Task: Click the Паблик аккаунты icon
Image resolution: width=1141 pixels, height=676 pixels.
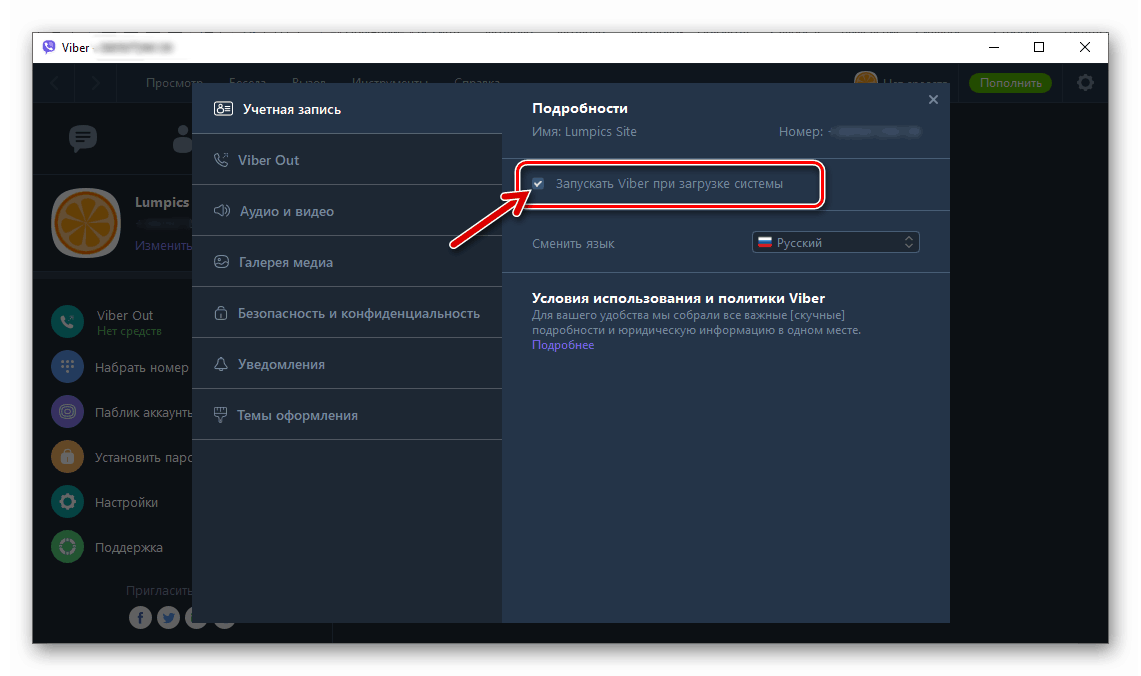Action: [x=67, y=412]
